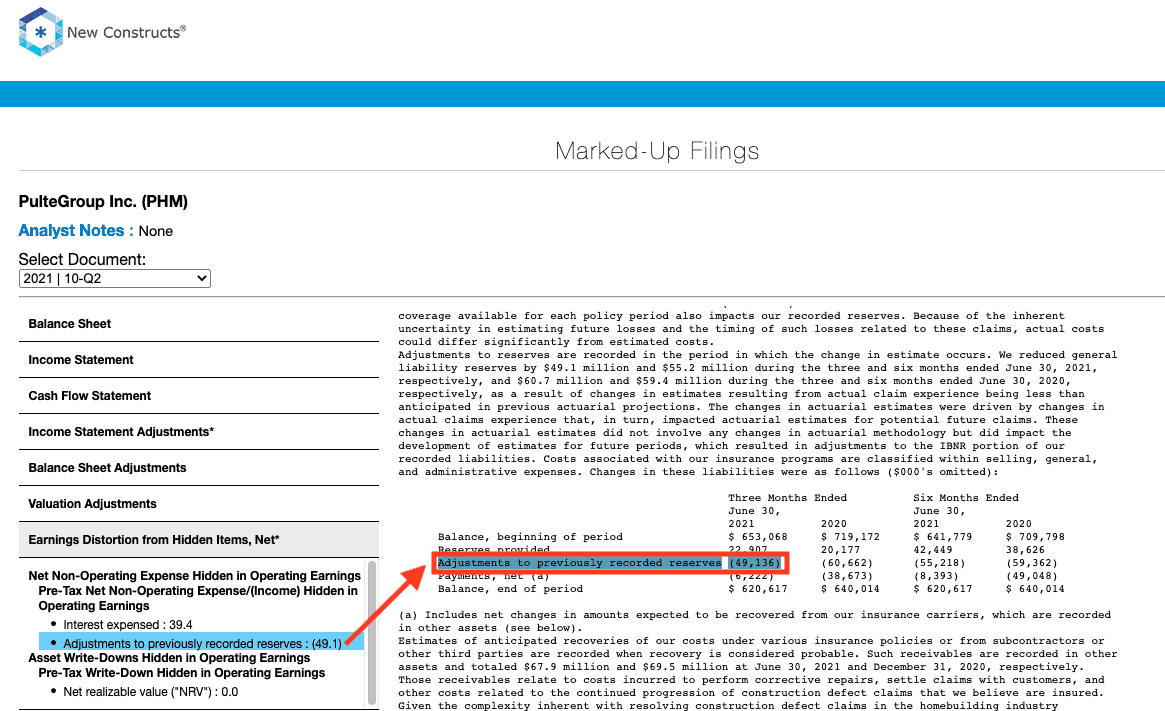
Task: Click the 42,449 reserves provided value
Action: pos(932,550)
